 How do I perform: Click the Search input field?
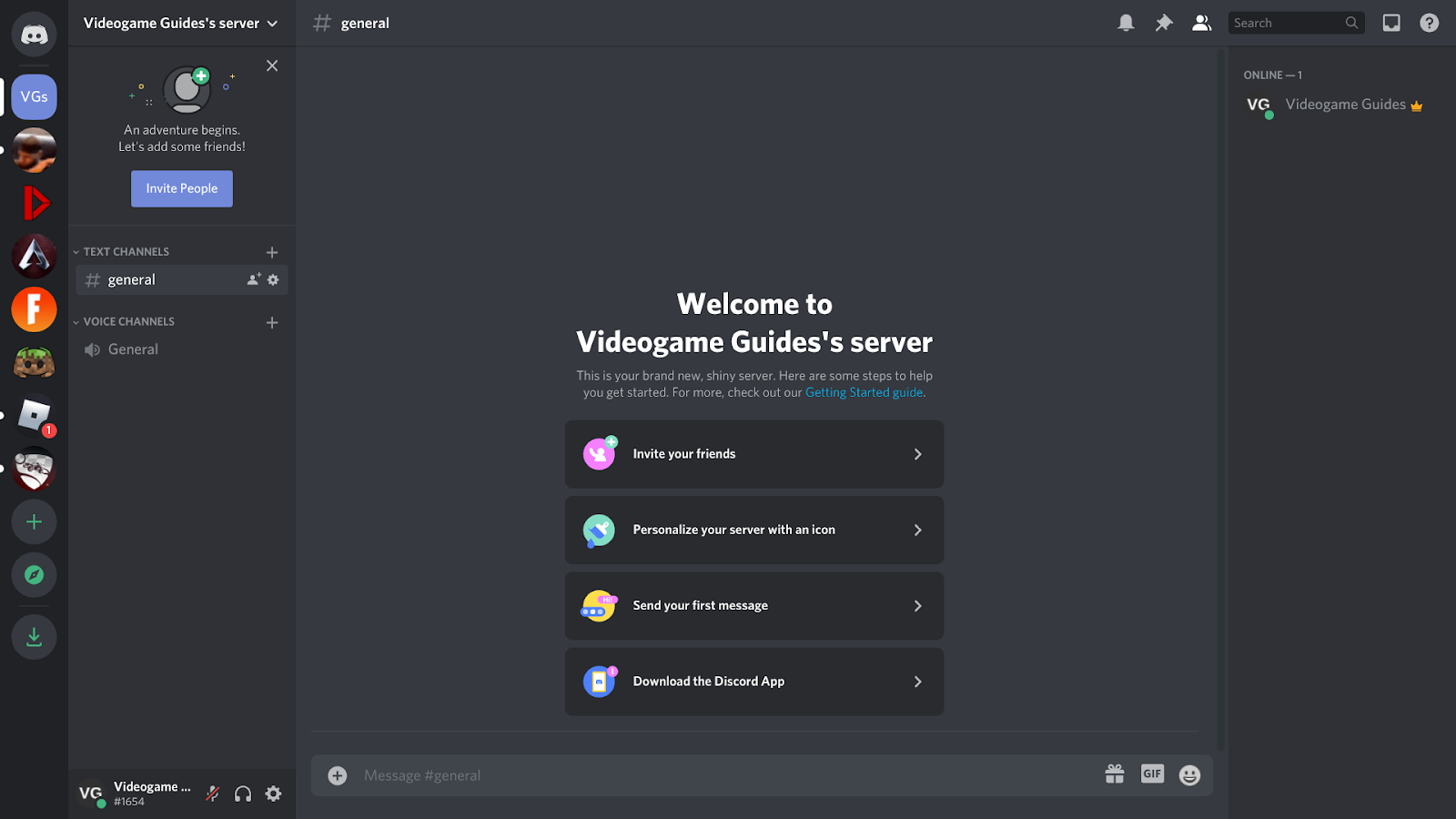pyautogui.click(x=1296, y=23)
